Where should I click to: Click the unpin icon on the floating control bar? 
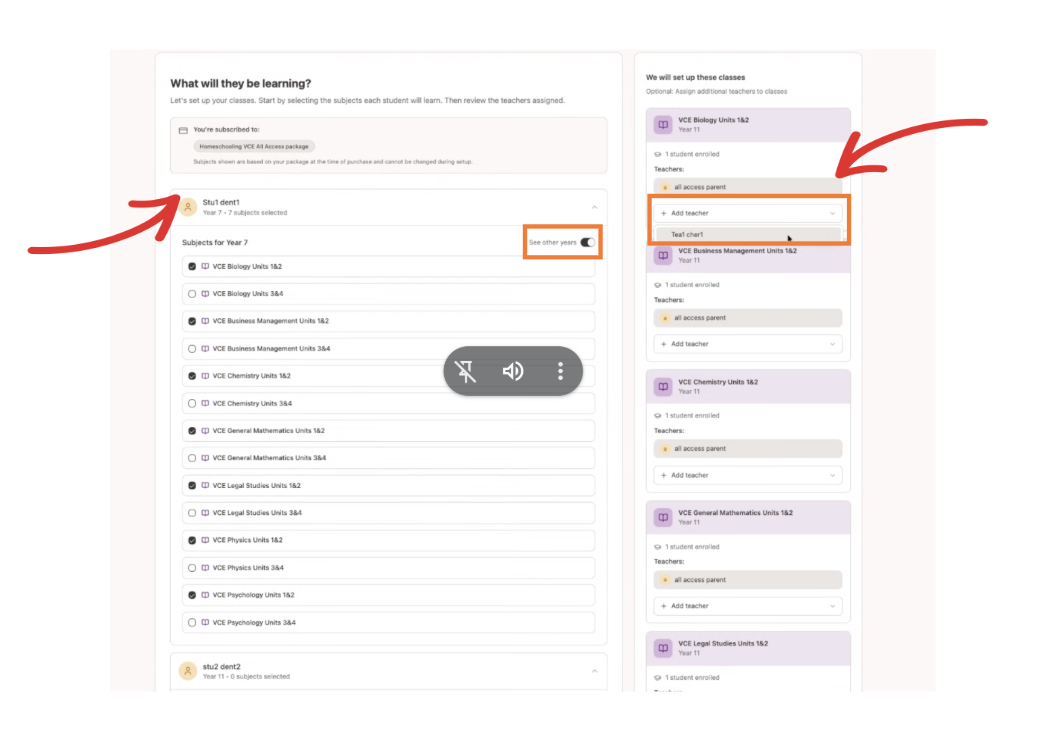click(466, 371)
